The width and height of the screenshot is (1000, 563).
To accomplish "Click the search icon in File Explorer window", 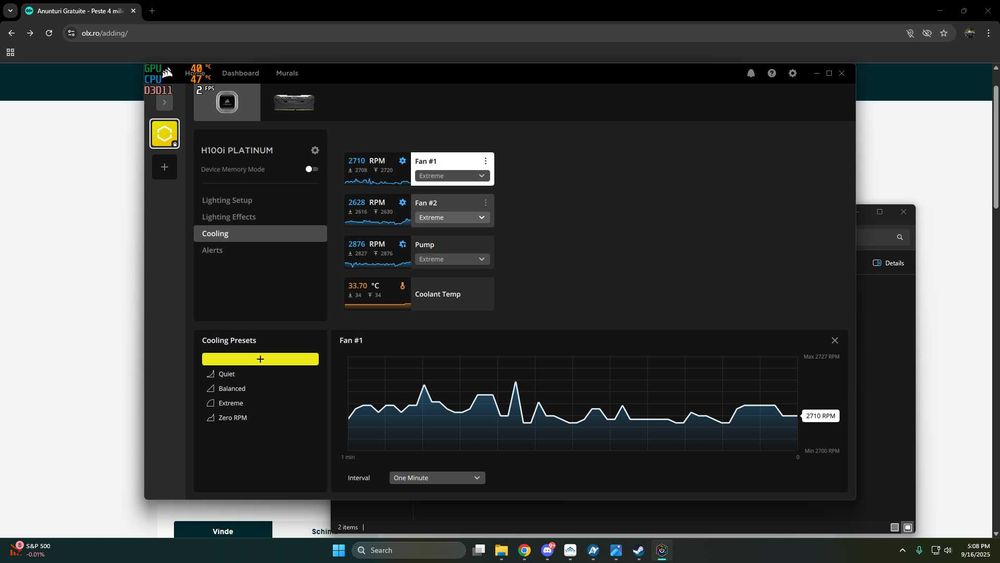I will [x=899, y=237].
